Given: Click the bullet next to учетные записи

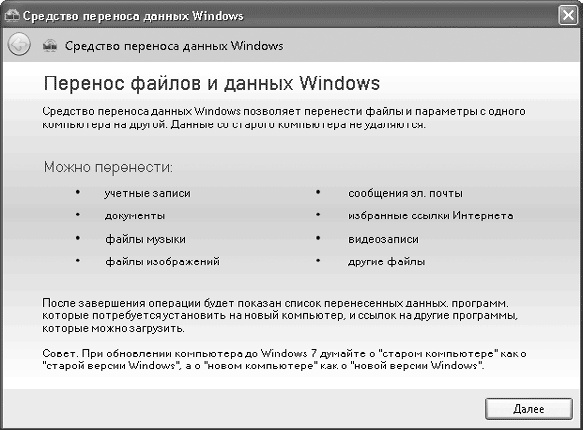Looking at the screenshot, I should [78, 192].
